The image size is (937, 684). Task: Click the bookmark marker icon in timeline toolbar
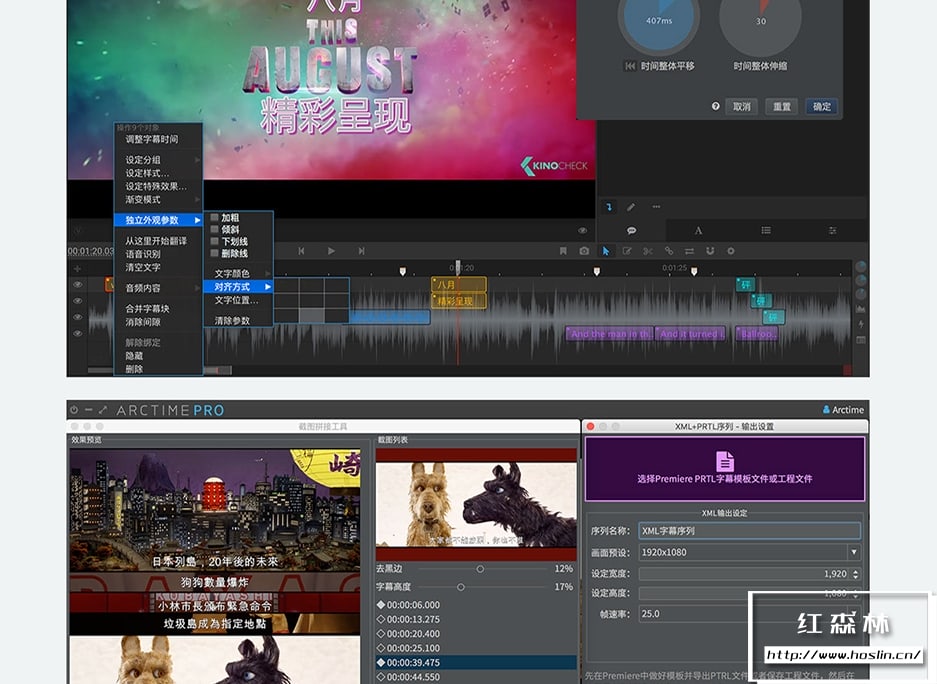pyautogui.click(x=563, y=251)
